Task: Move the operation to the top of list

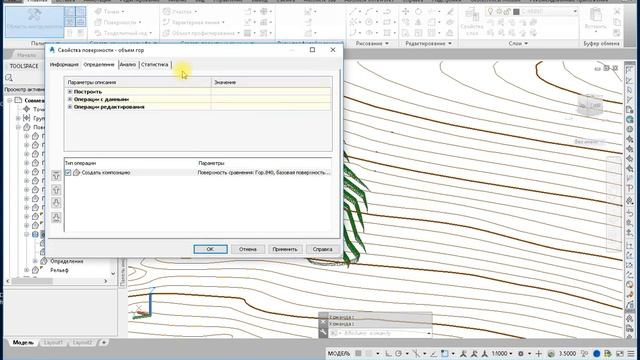Action: point(56,176)
